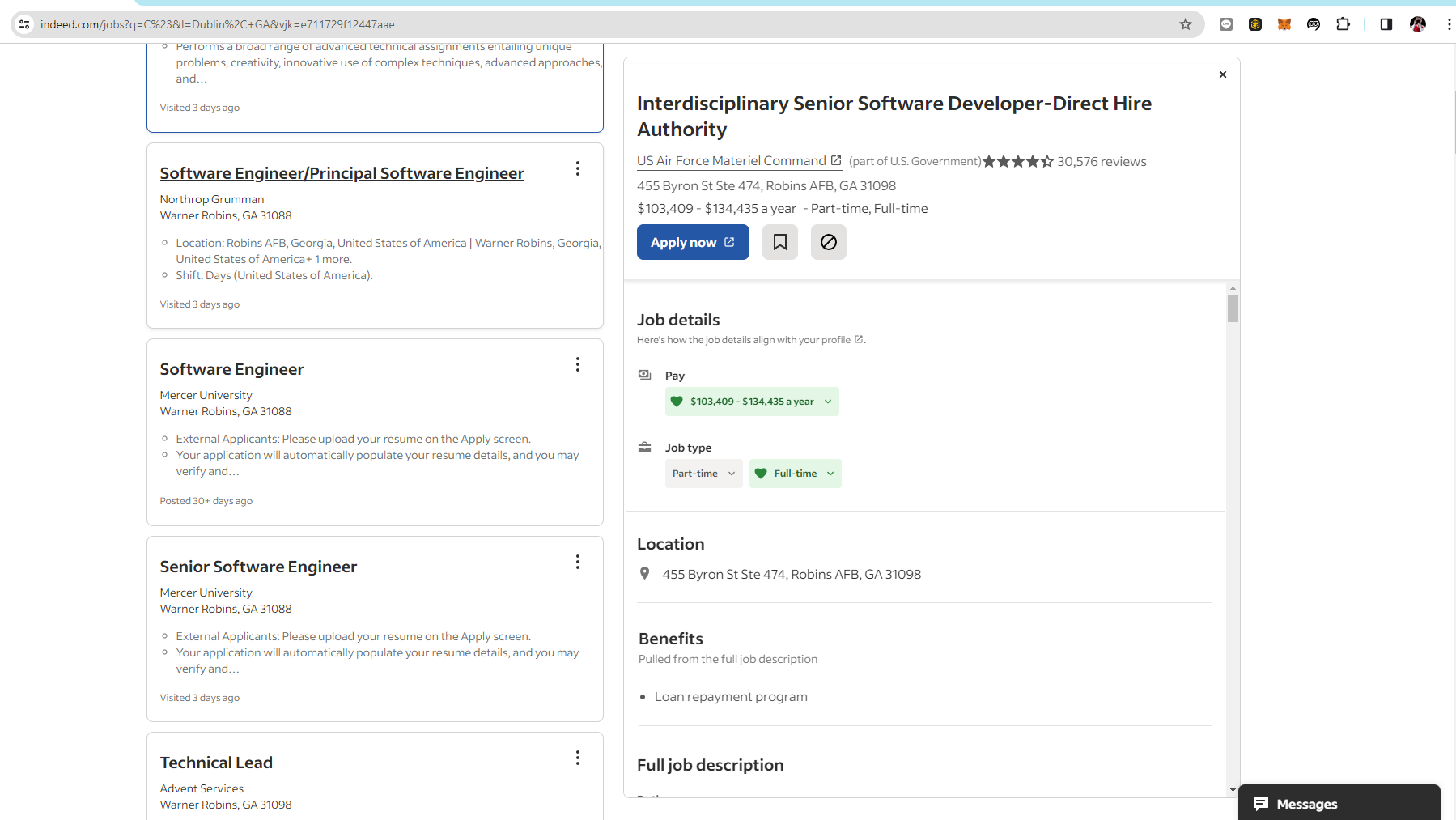This screenshot has width=1456, height=820.
Task: Open the Chrome profile avatar
Action: 1418,24
